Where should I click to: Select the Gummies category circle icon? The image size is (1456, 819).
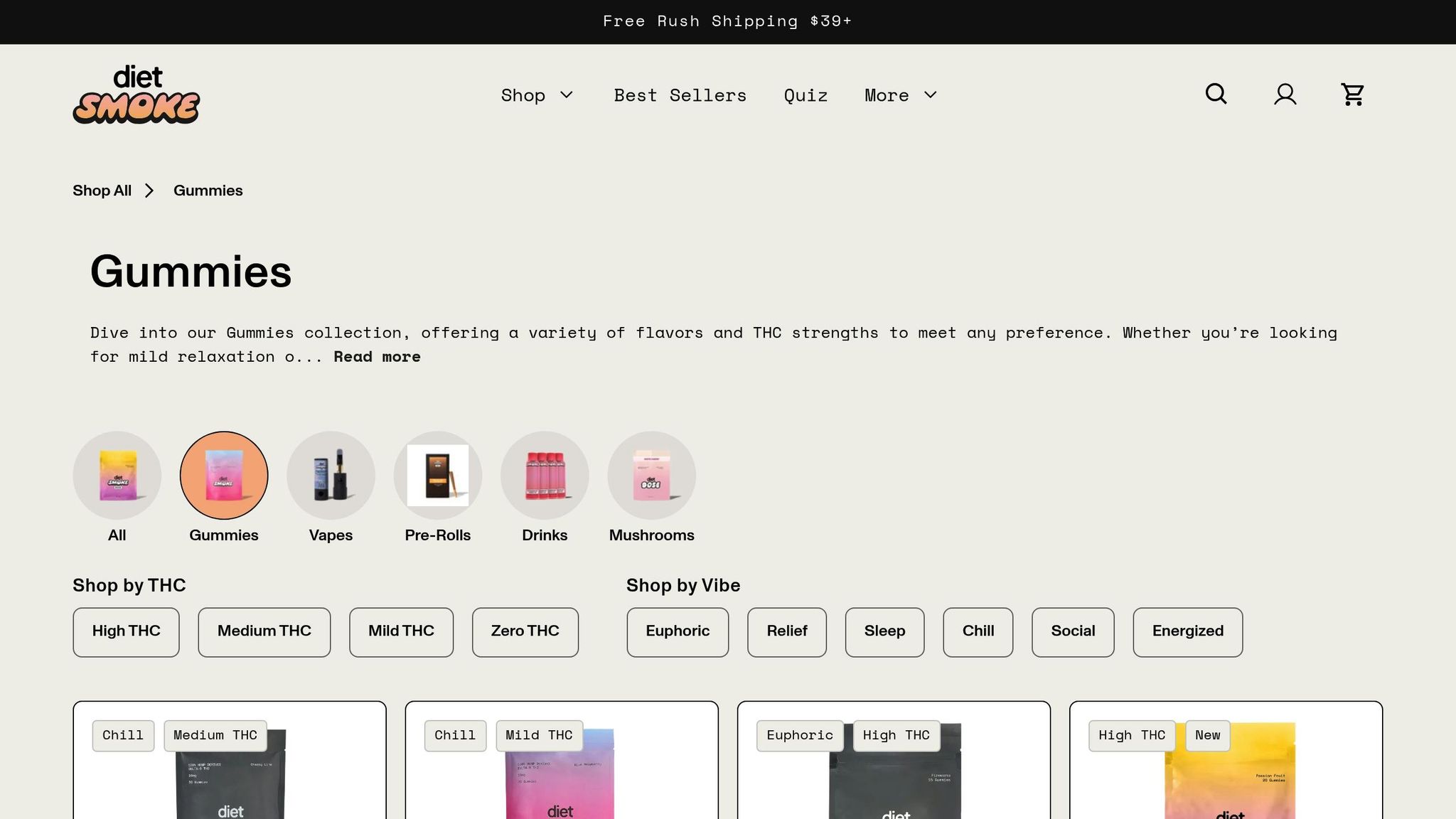coord(224,475)
